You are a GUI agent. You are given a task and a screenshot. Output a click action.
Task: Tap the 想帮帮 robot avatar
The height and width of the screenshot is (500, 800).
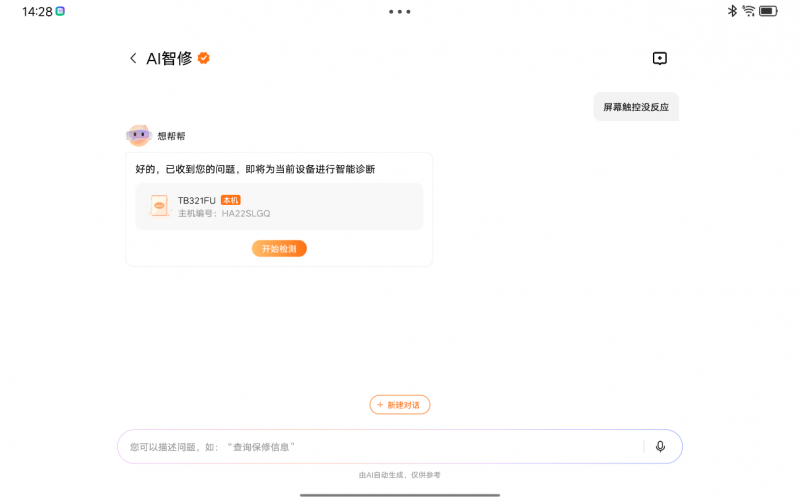(x=139, y=136)
